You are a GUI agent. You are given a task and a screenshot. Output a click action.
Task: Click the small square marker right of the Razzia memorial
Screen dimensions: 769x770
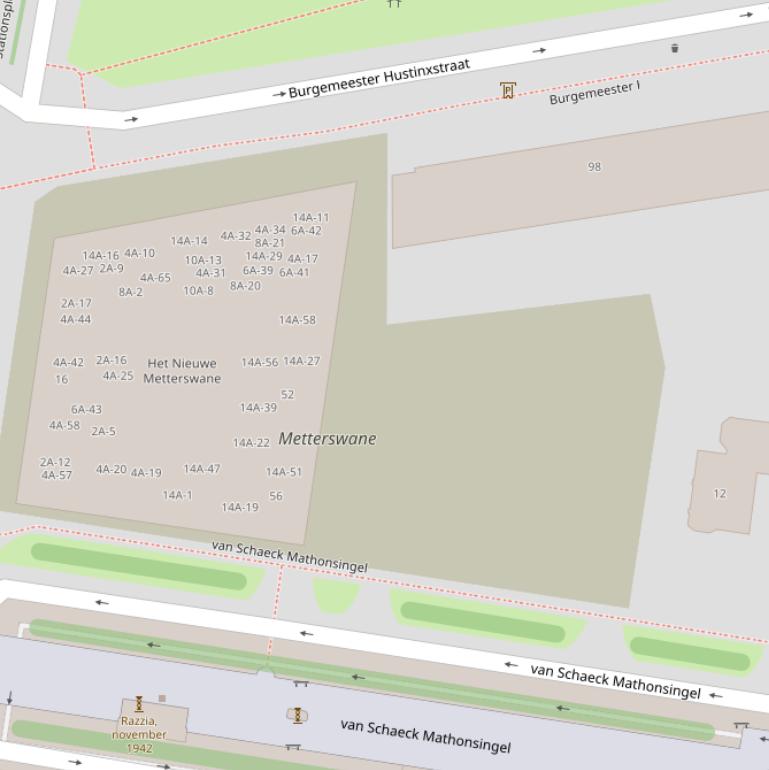[162, 698]
